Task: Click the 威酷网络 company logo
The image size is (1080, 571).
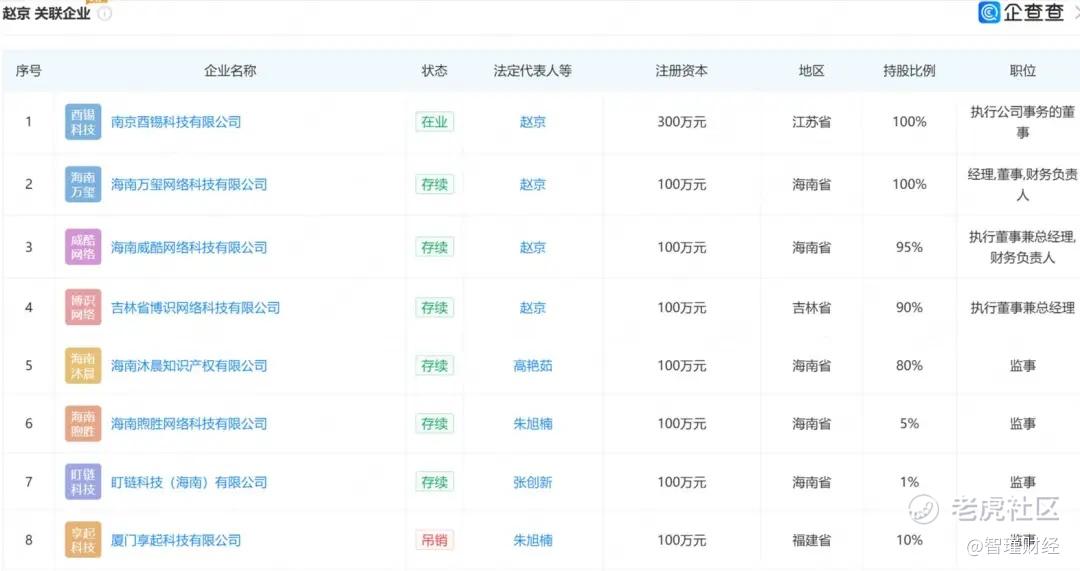Action: click(83, 247)
